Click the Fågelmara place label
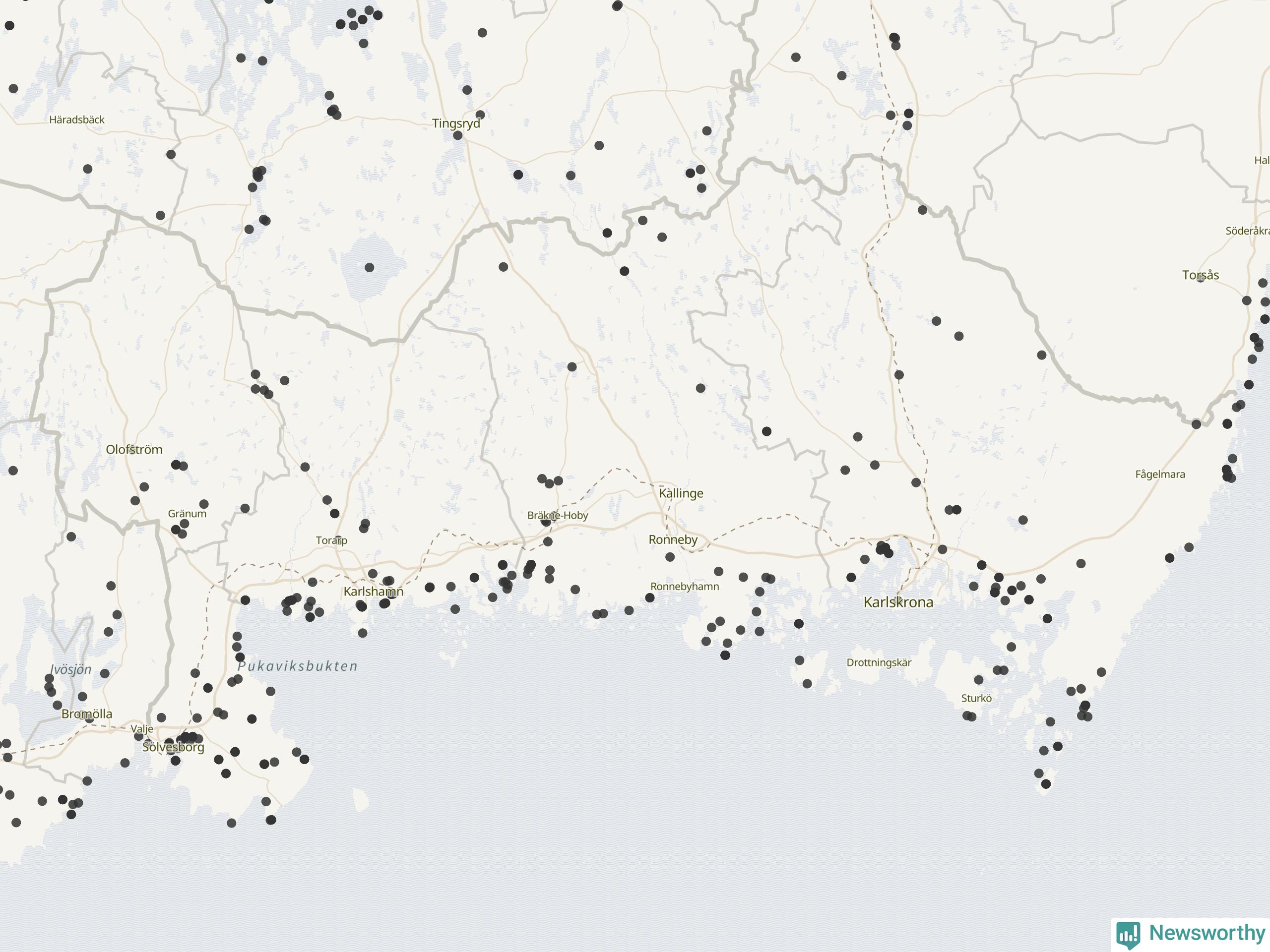This screenshot has height=952, width=1270. 1160,475
